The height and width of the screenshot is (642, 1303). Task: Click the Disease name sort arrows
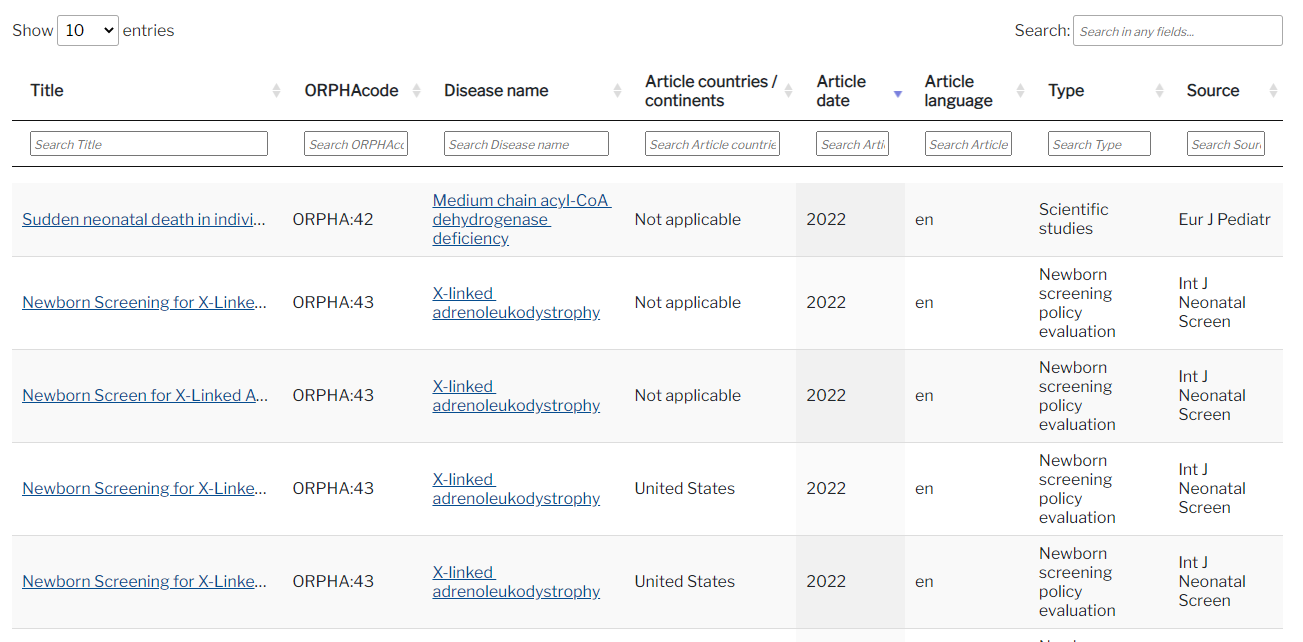[618, 91]
